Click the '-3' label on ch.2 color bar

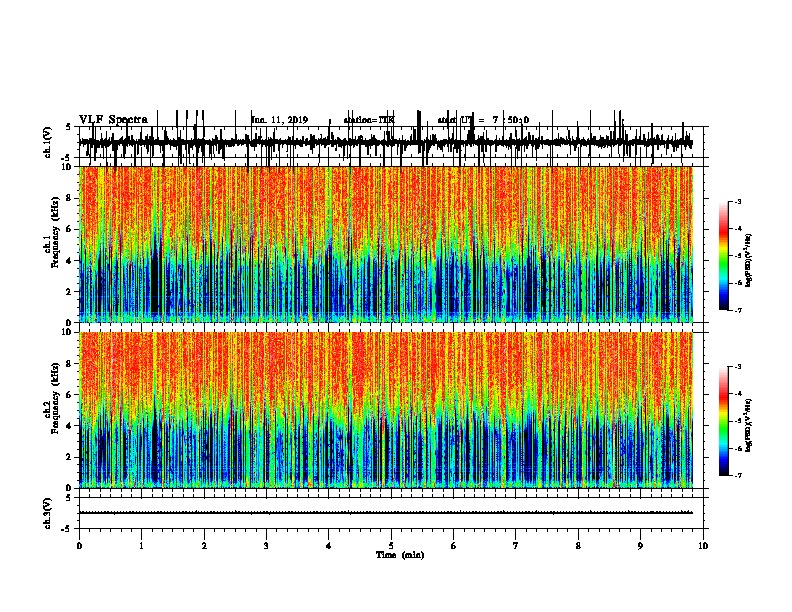click(x=737, y=367)
